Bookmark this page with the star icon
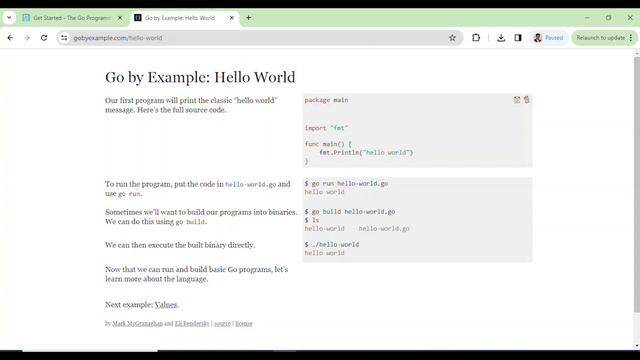 (452, 38)
